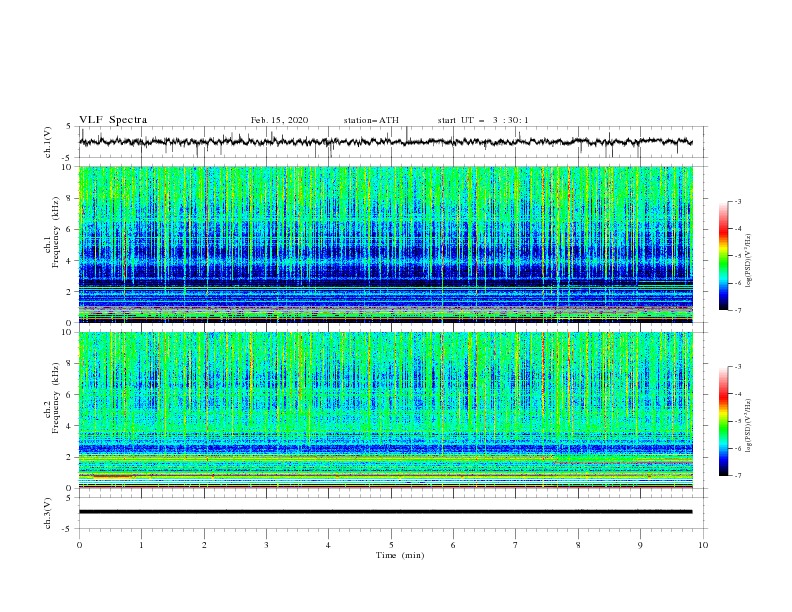
Task: Click inside the ch.2 spectrogram panel
Action: tap(386, 410)
